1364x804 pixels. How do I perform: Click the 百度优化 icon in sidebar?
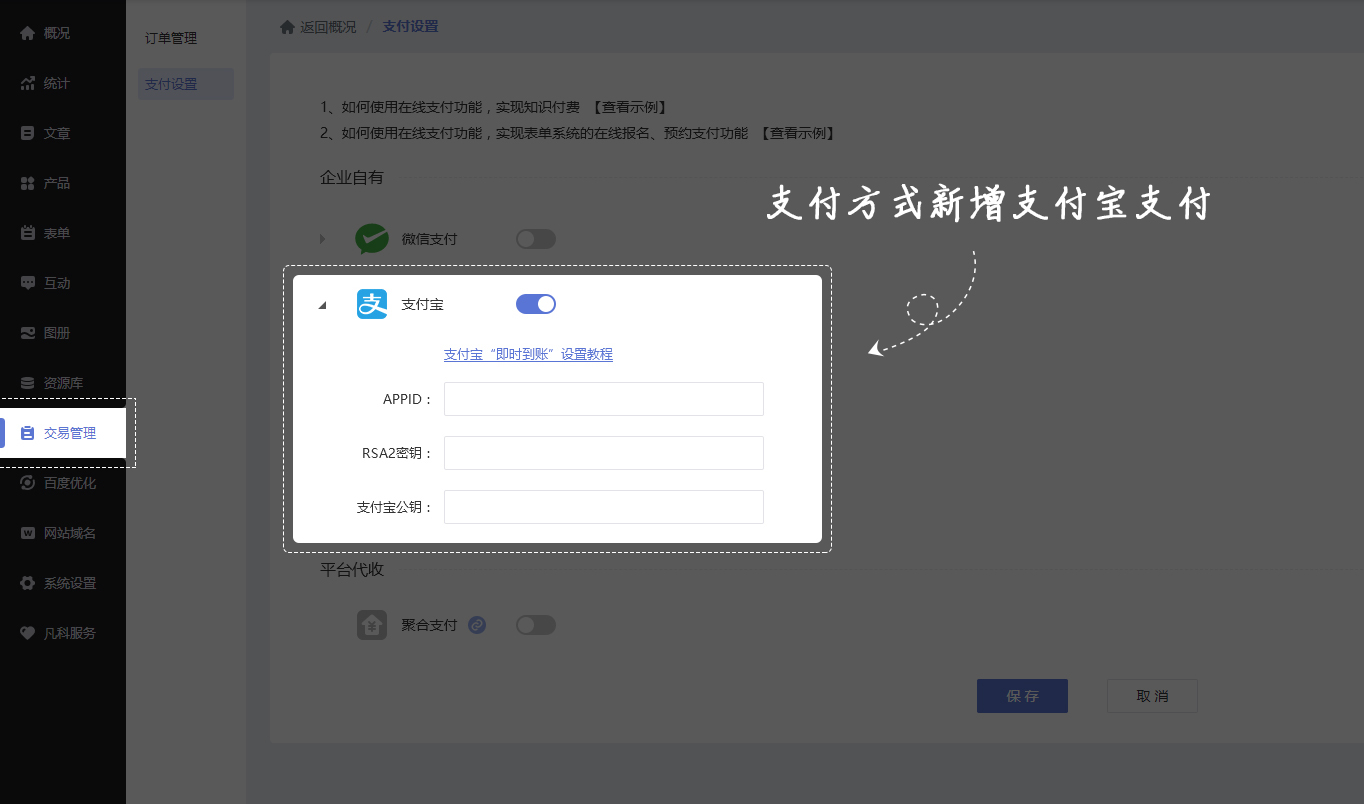[x=28, y=483]
